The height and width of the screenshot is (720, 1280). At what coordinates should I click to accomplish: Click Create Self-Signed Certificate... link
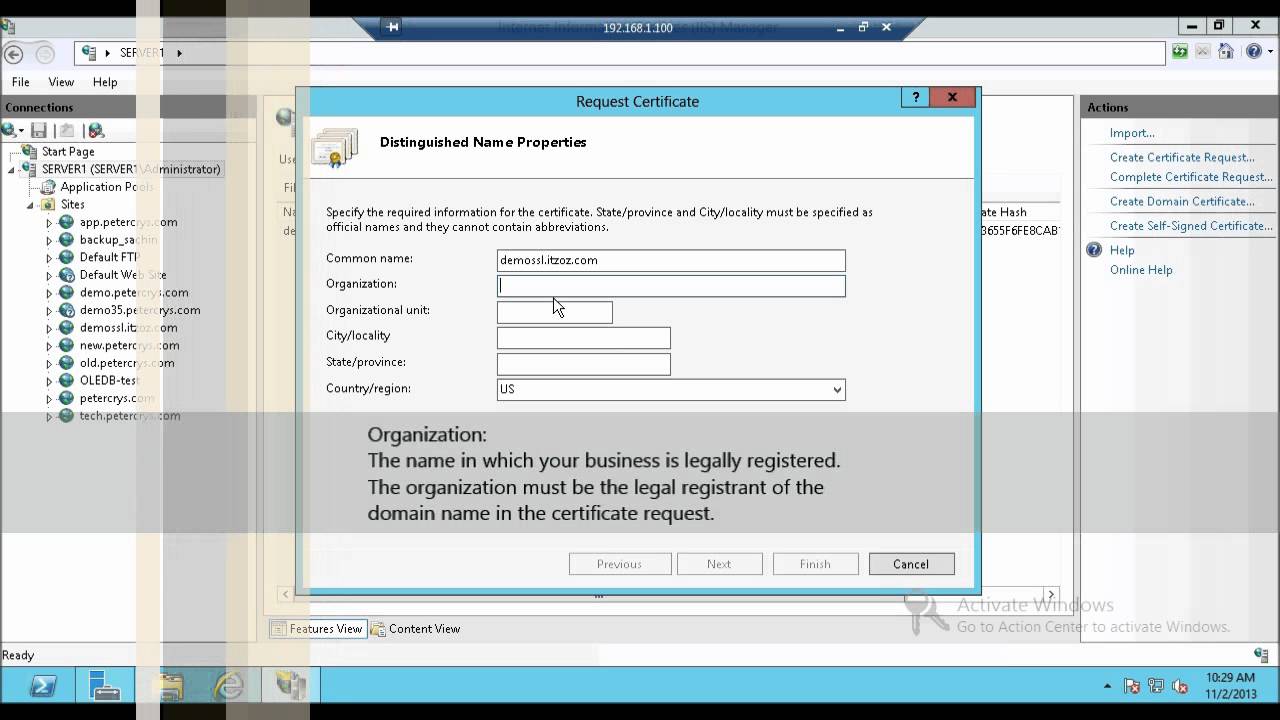point(1191,226)
